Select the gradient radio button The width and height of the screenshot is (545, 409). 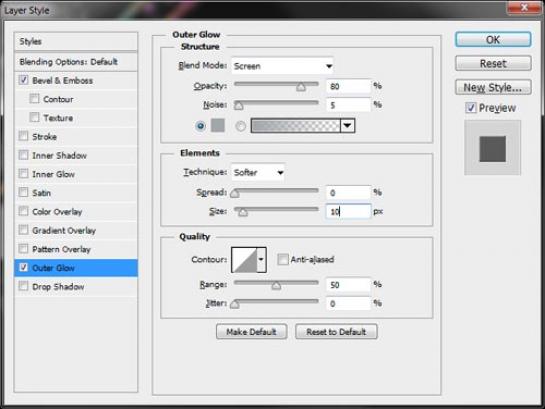(x=241, y=126)
